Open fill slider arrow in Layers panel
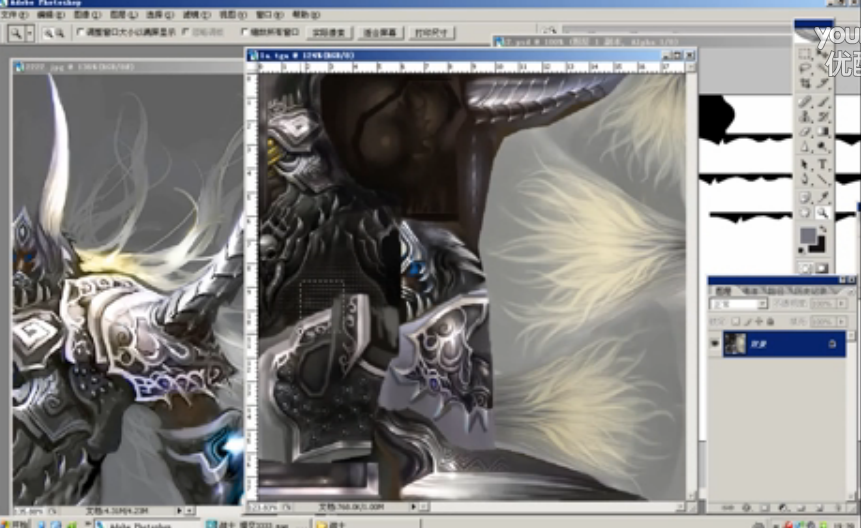 tap(842, 322)
